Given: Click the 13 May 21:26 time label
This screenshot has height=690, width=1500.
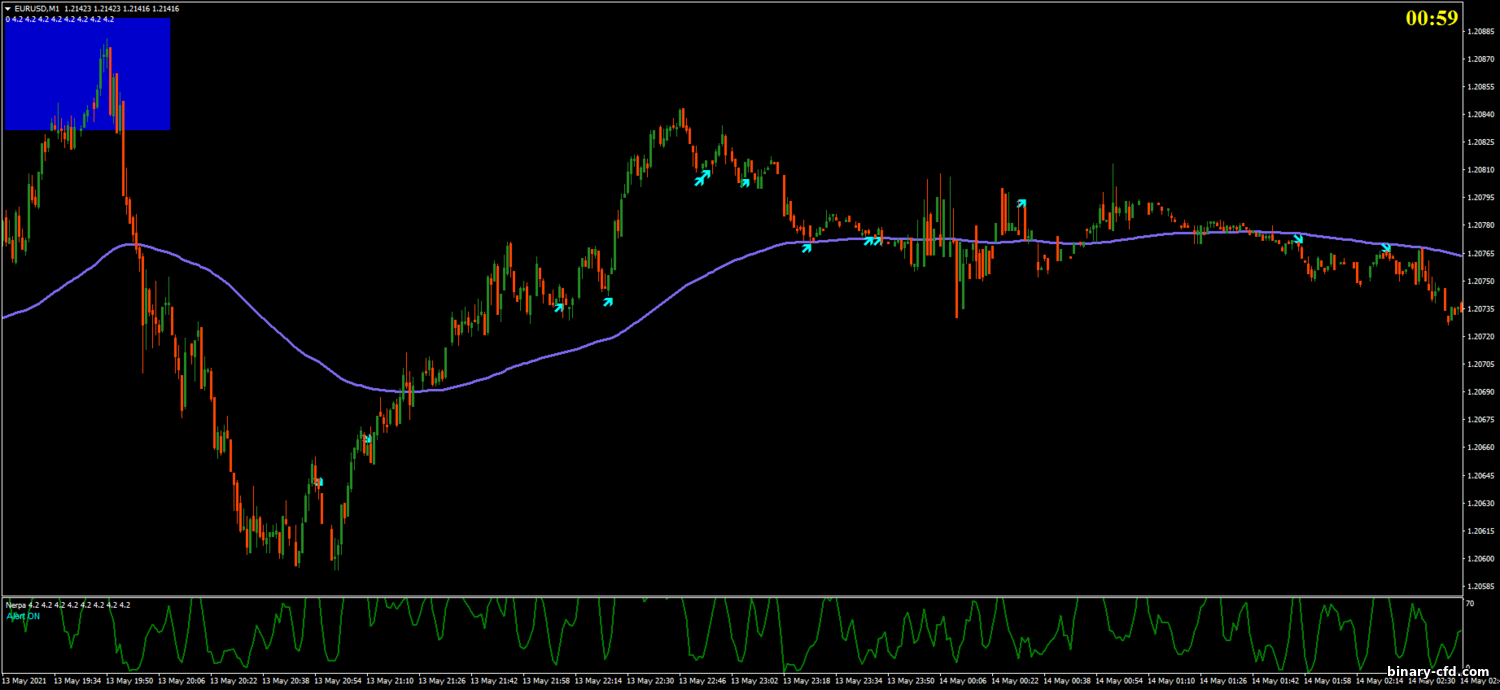Looking at the screenshot, I should pos(443,680).
